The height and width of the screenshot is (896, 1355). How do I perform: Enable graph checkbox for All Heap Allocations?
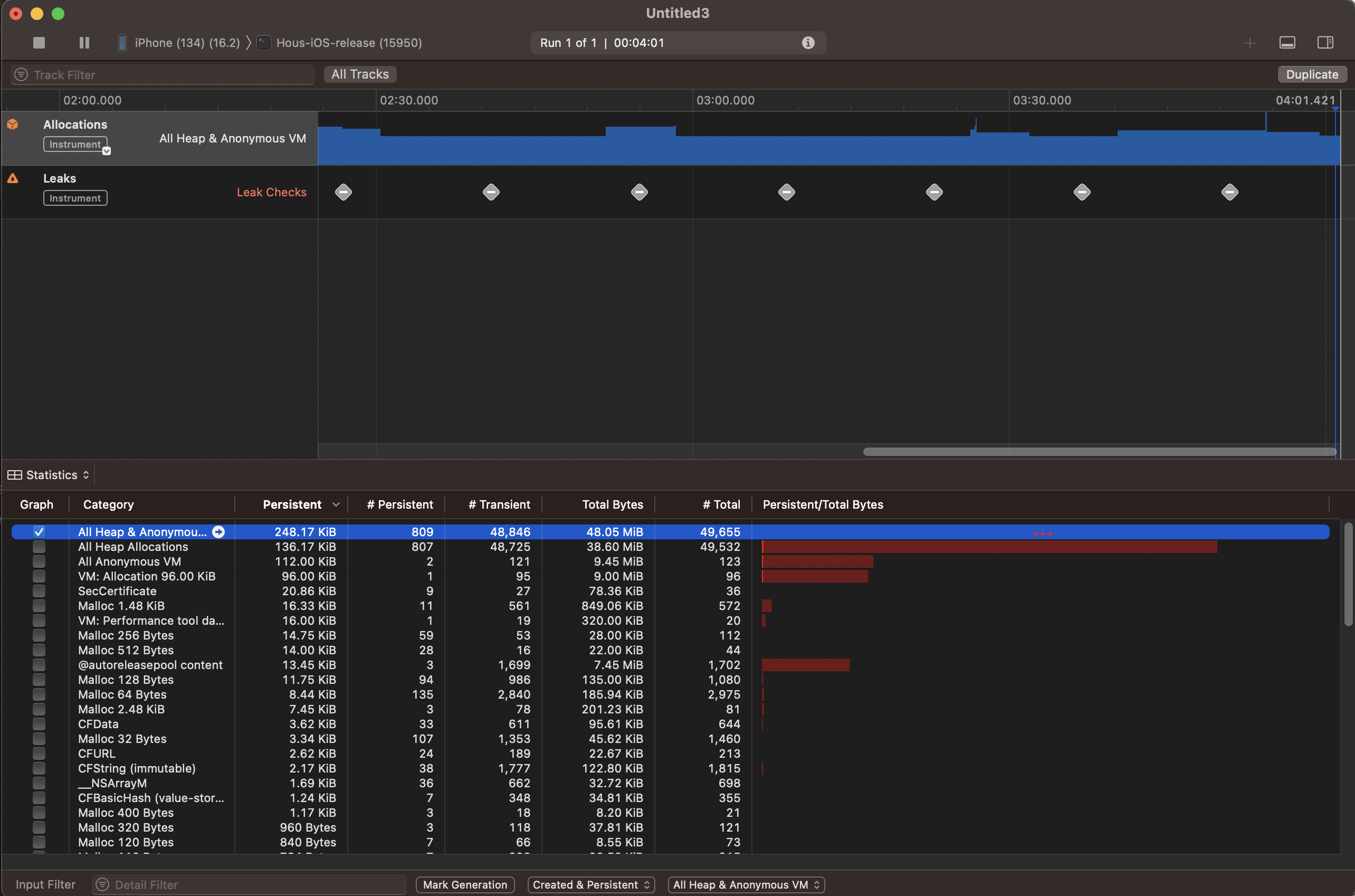pyautogui.click(x=39, y=547)
